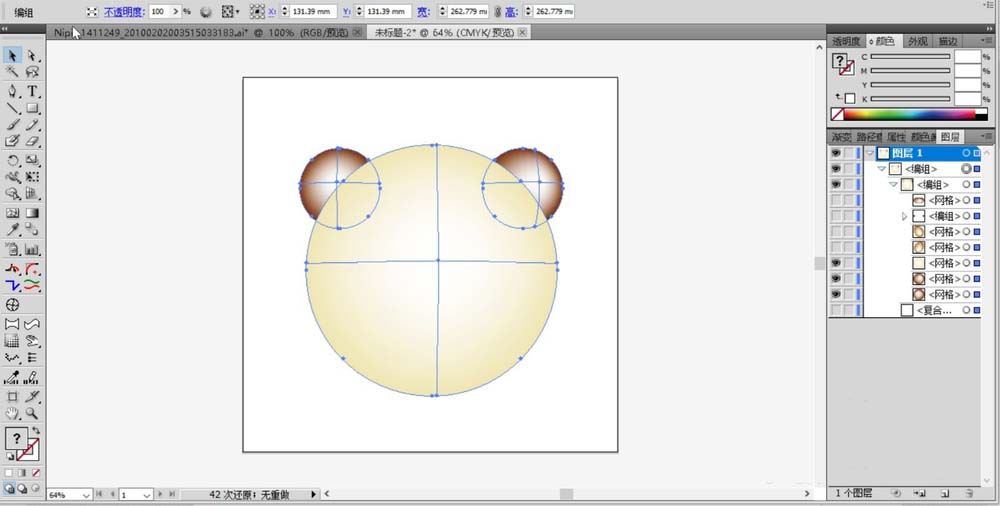Click the swap fill and stroke arrows
Screen dimensions: 1000x506
tap(36, 431)
